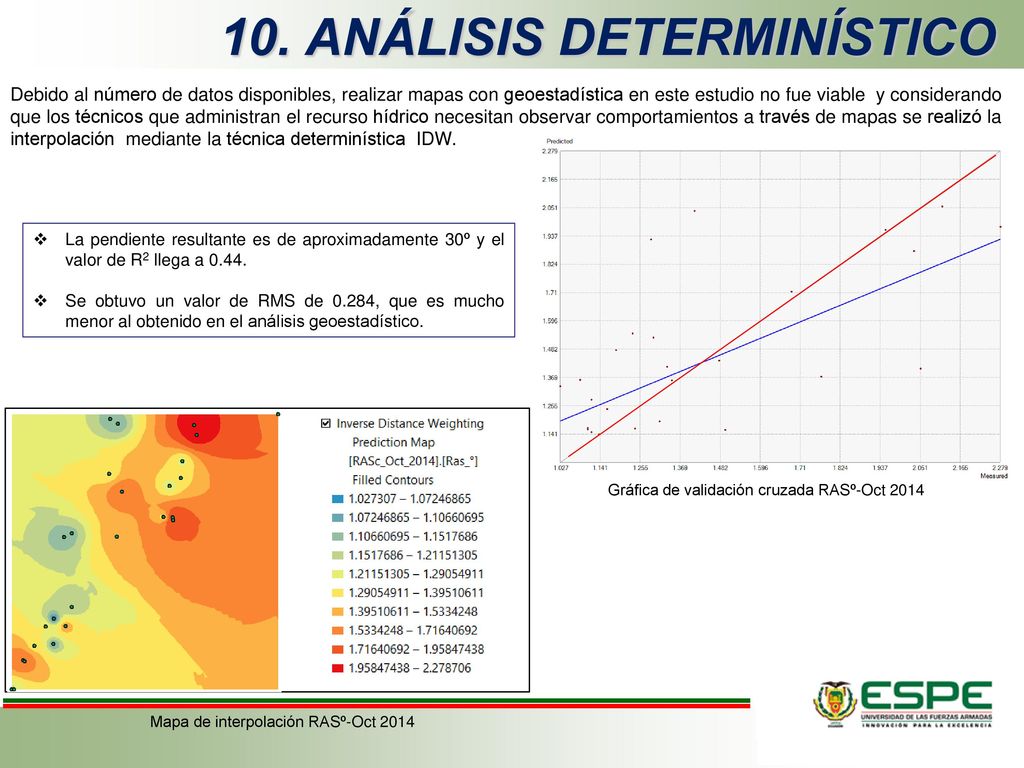Pick the 1.71640692 – 1.95847438 legend swatch
Image resolution: width=1024 pixels, height=768 pixels.
[338, 650]
